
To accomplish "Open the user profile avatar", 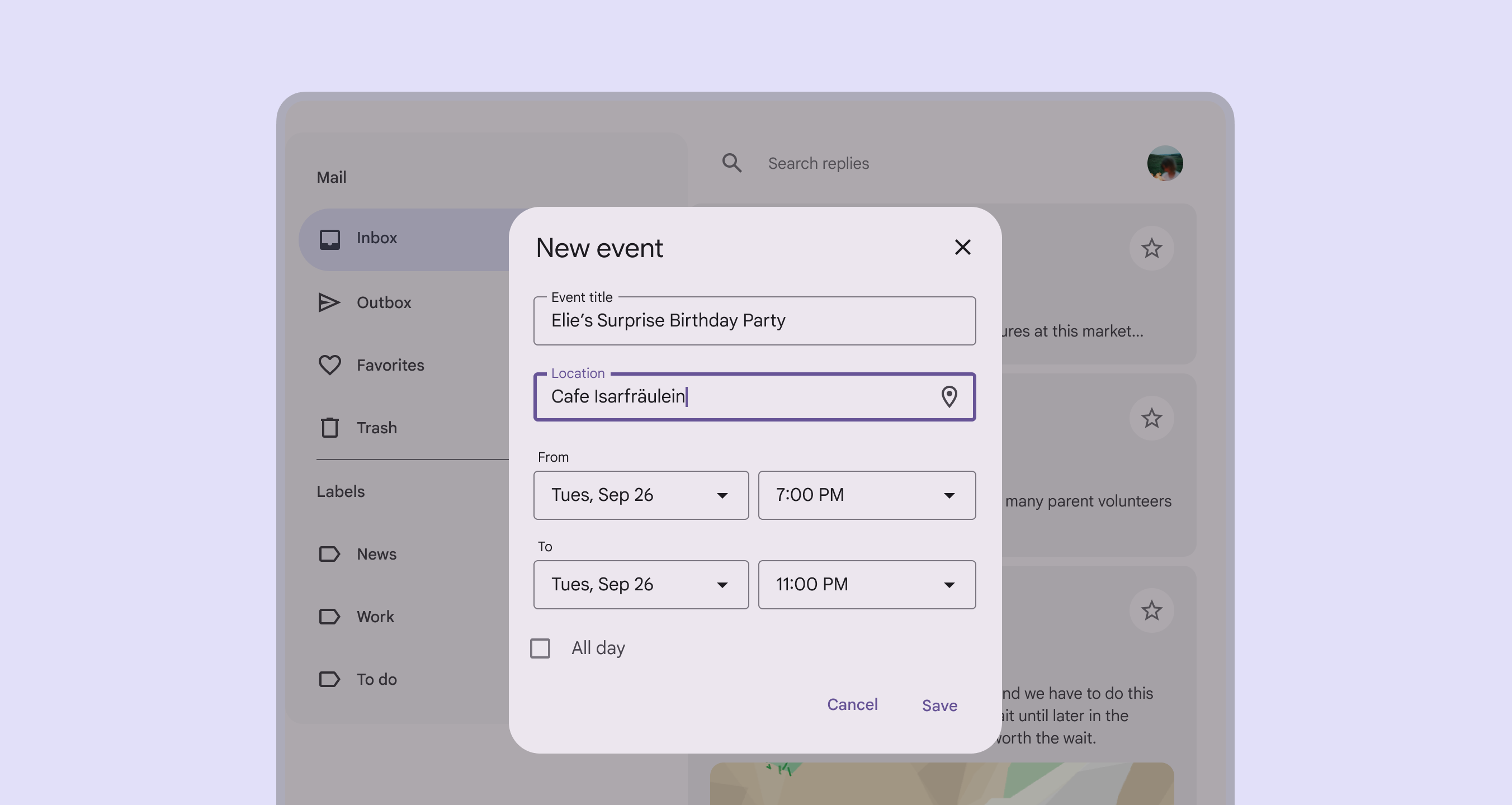I will tap(1165, 163).
